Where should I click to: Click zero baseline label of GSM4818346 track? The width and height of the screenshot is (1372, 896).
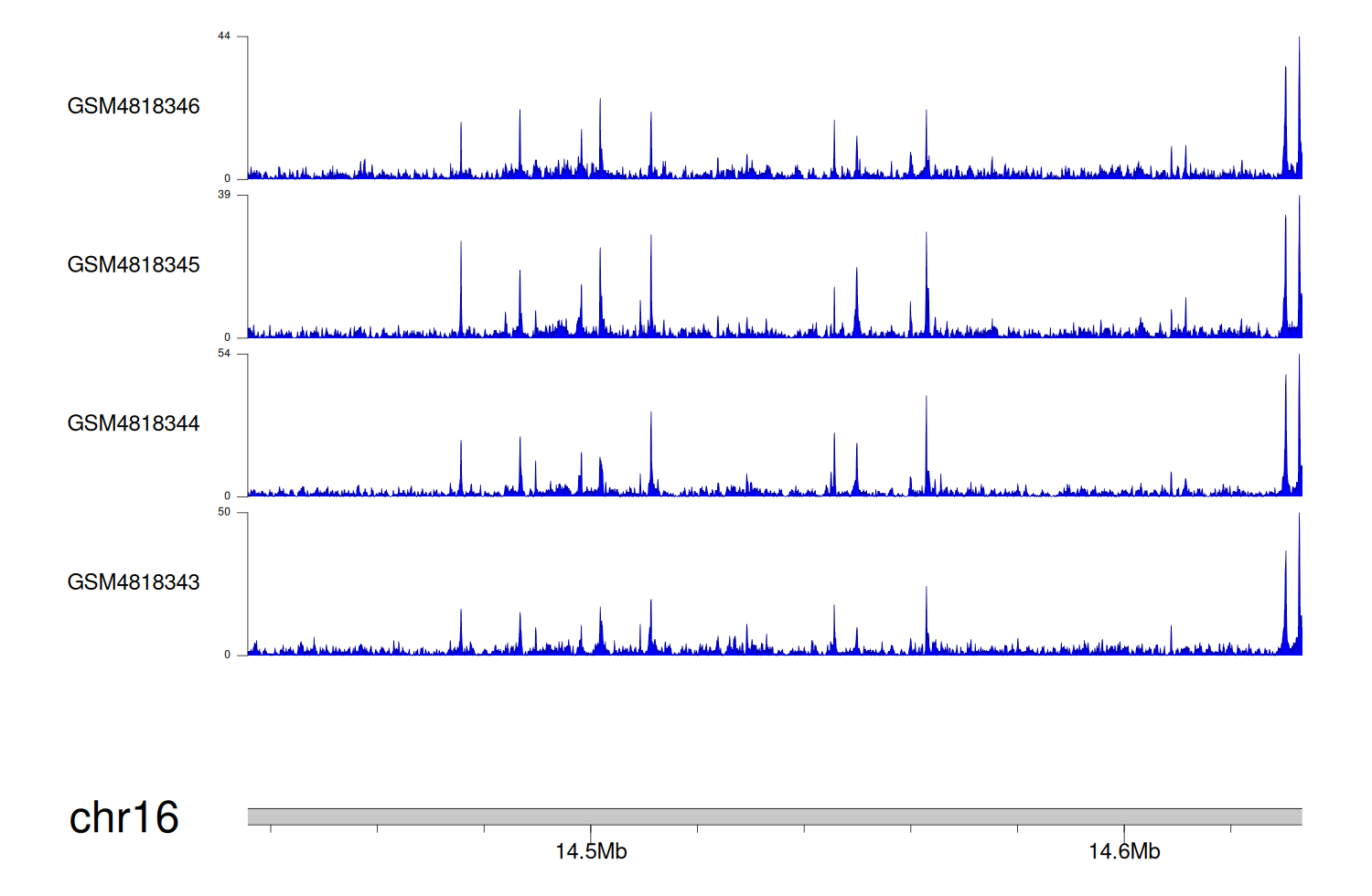(x=228, y=178)
